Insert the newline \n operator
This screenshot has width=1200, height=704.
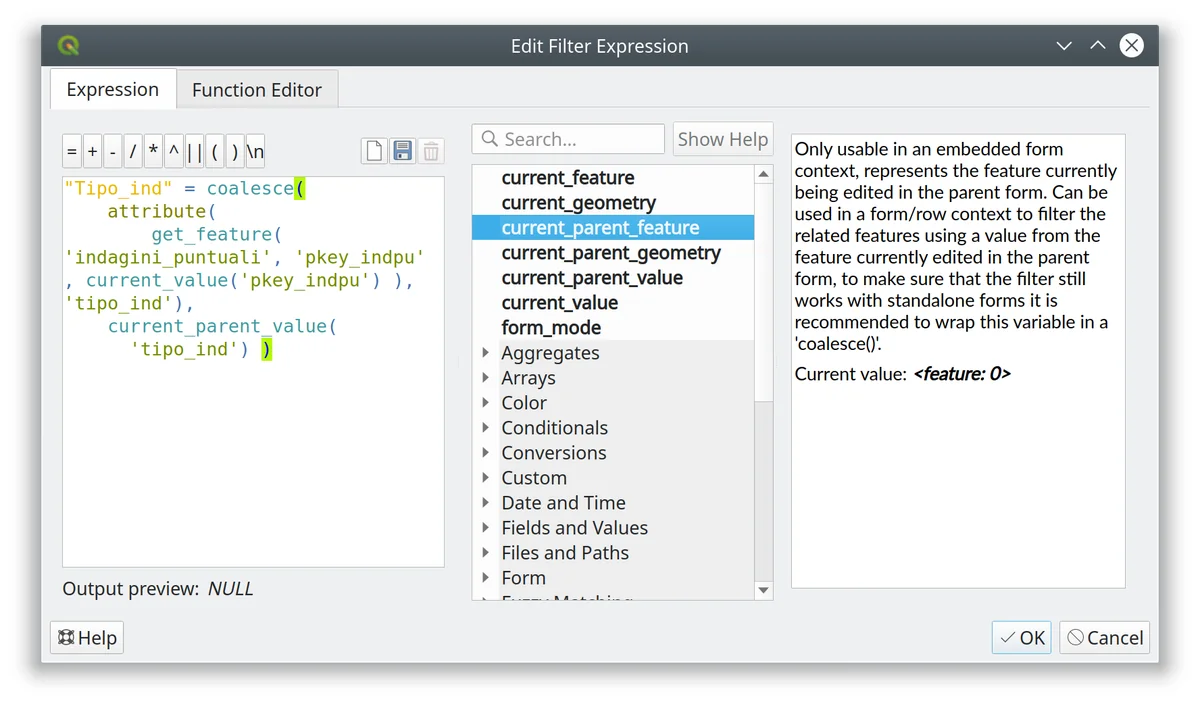pyautogui.click(x=256, y=152)
